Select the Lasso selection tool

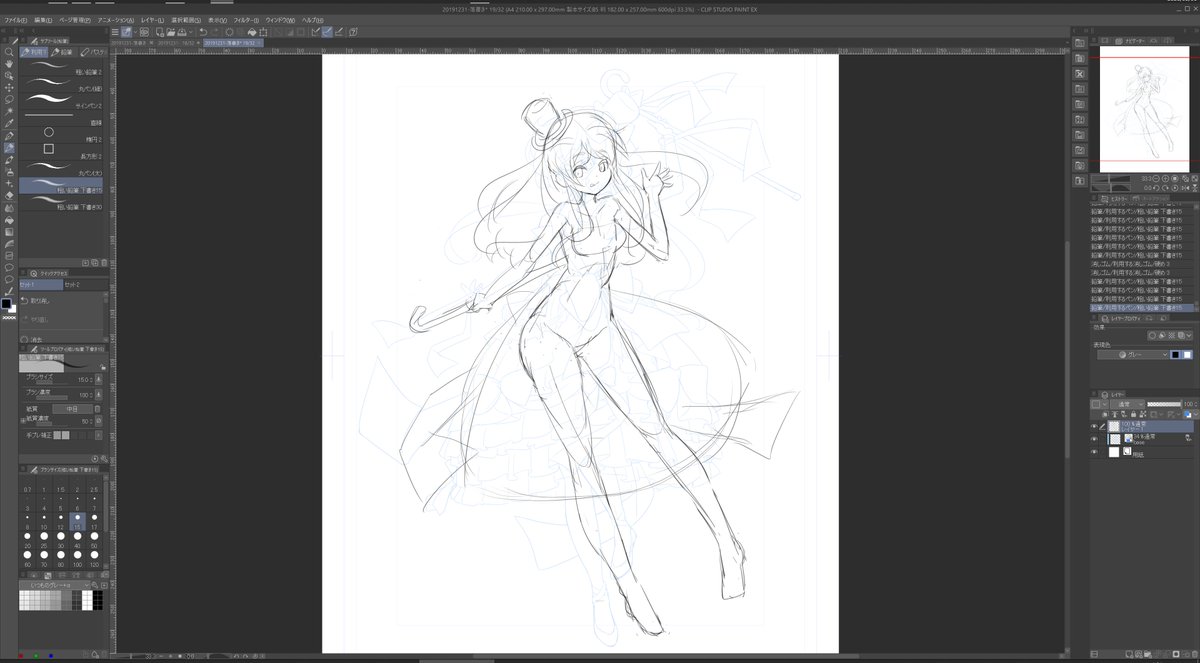[x=9, y=100]
